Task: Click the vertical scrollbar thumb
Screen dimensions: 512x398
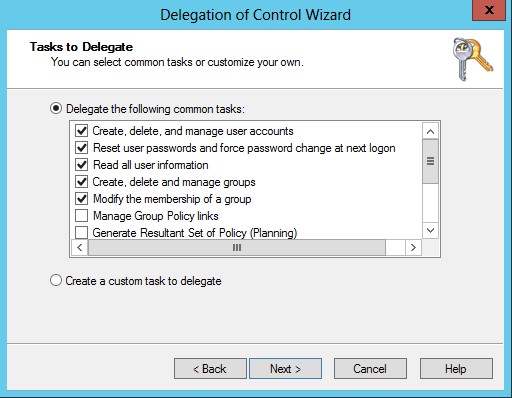Action: pyautogui.click(x=430, y=161)
